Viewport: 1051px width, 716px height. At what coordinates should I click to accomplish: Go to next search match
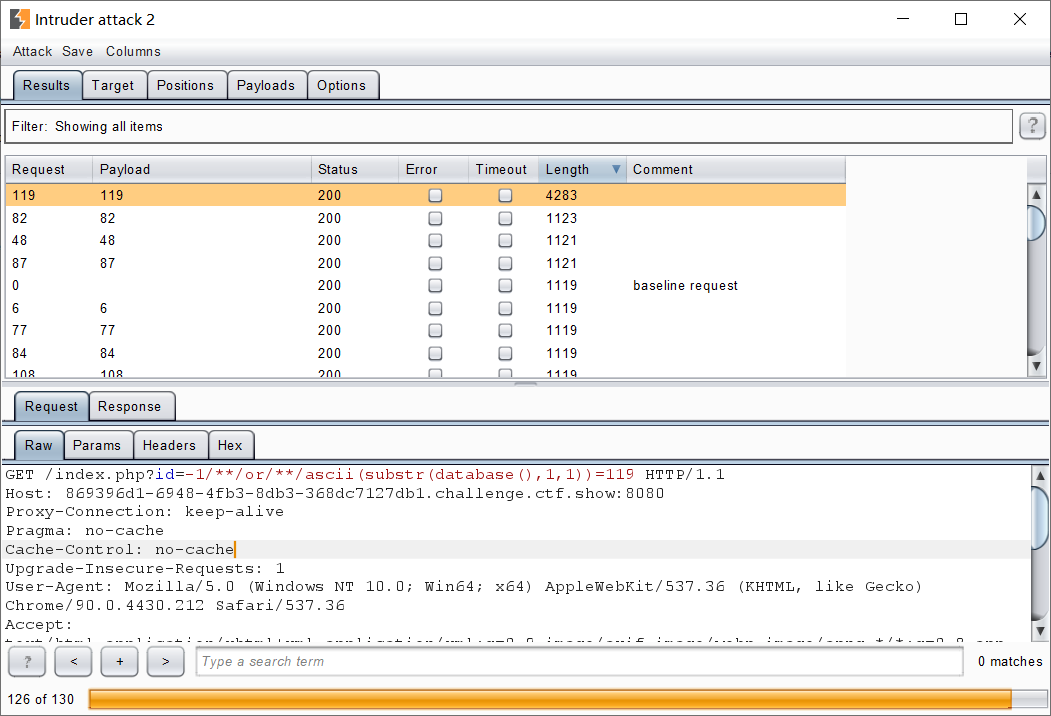pos(166,662)
